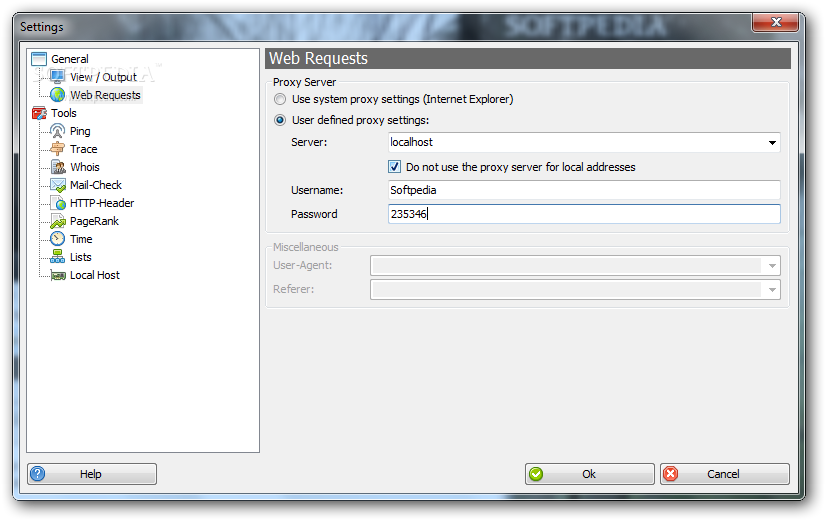Click the Help question mark icon
The height and width of the screenshot is (521, 826).
point(38,474)
